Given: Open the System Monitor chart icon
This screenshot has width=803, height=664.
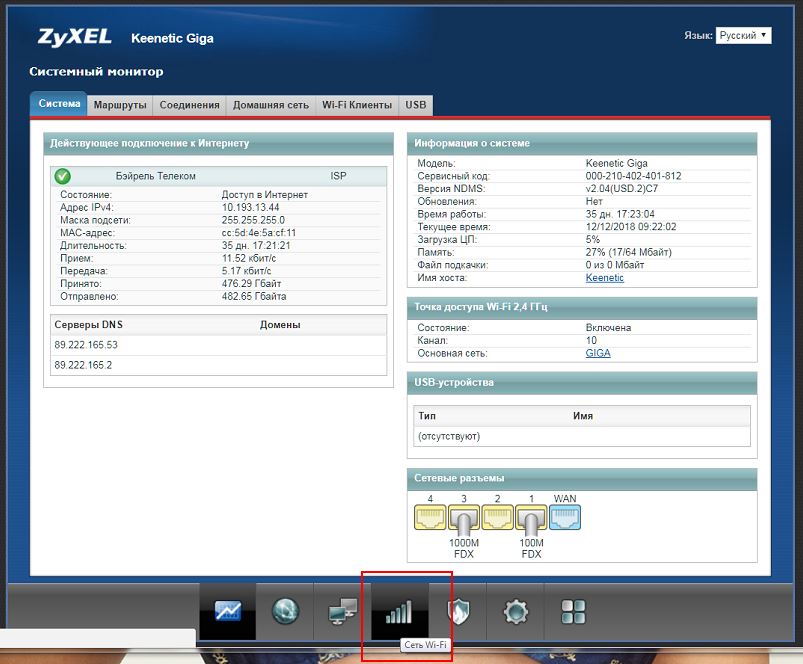Looking at the screenshot, I should click(227, 612).
